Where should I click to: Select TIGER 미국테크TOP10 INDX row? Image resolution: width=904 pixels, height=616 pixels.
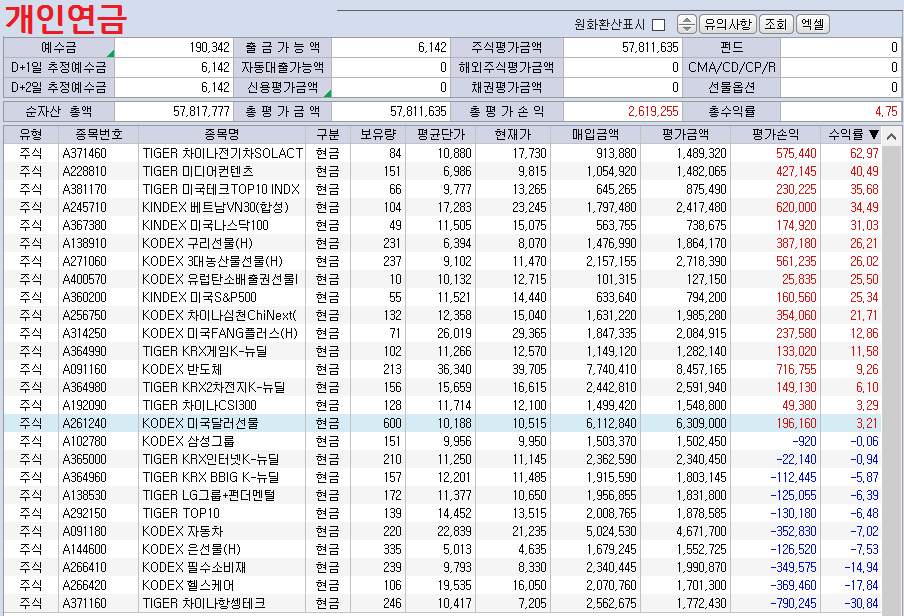click(x=443, y=189)
